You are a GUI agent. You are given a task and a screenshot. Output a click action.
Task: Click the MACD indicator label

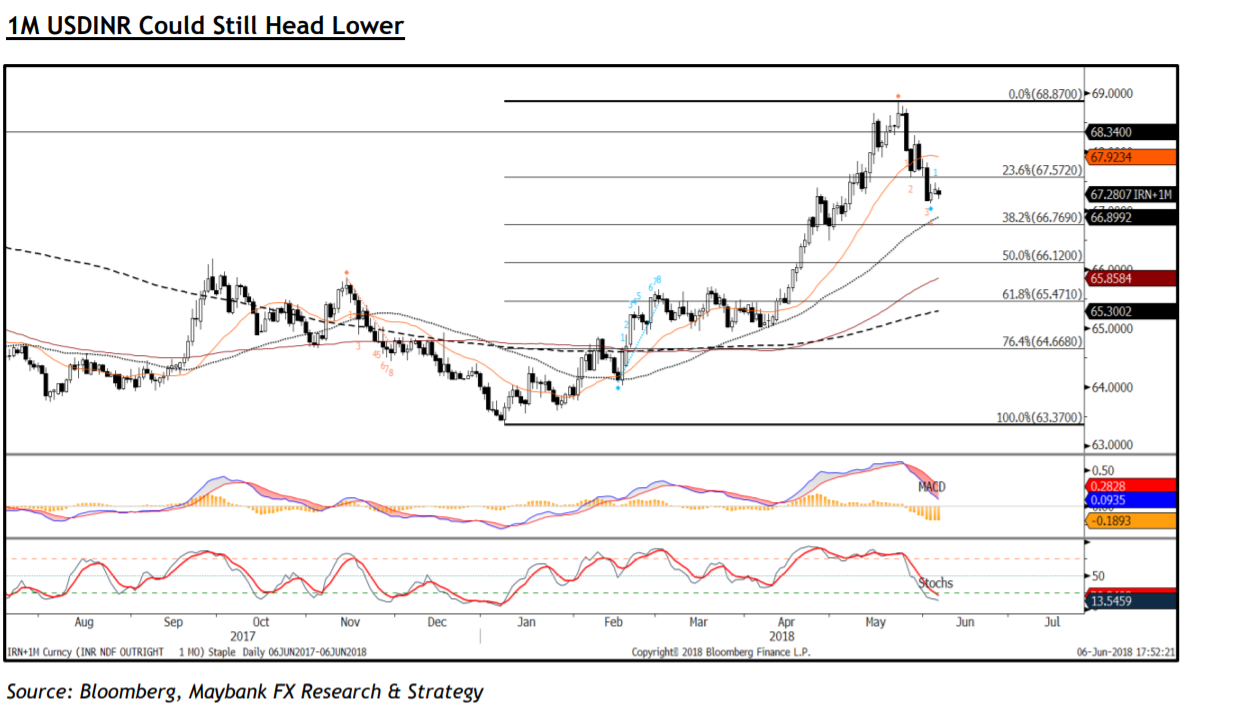click(x=932, y=487)
